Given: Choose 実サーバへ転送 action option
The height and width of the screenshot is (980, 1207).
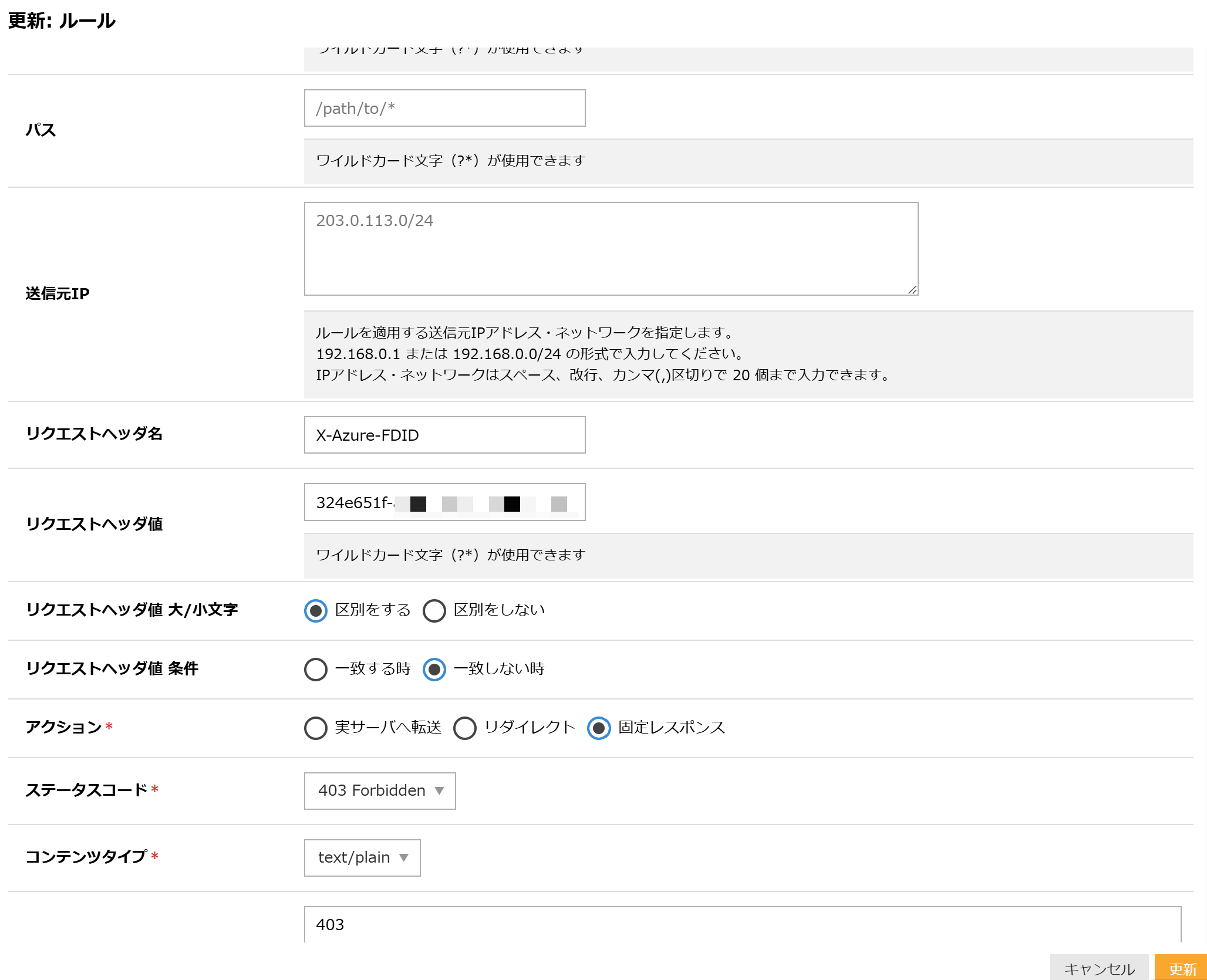Looking at the screenshot, I should click(316, 728).
